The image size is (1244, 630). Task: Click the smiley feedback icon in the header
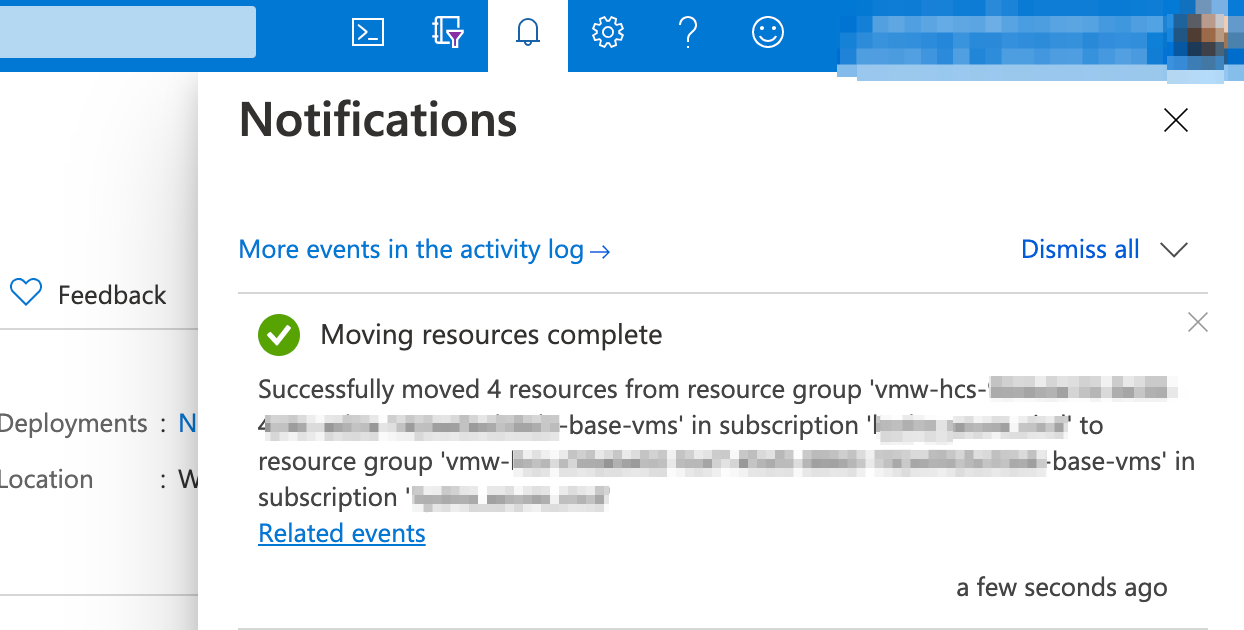click(x=767, y=33)
